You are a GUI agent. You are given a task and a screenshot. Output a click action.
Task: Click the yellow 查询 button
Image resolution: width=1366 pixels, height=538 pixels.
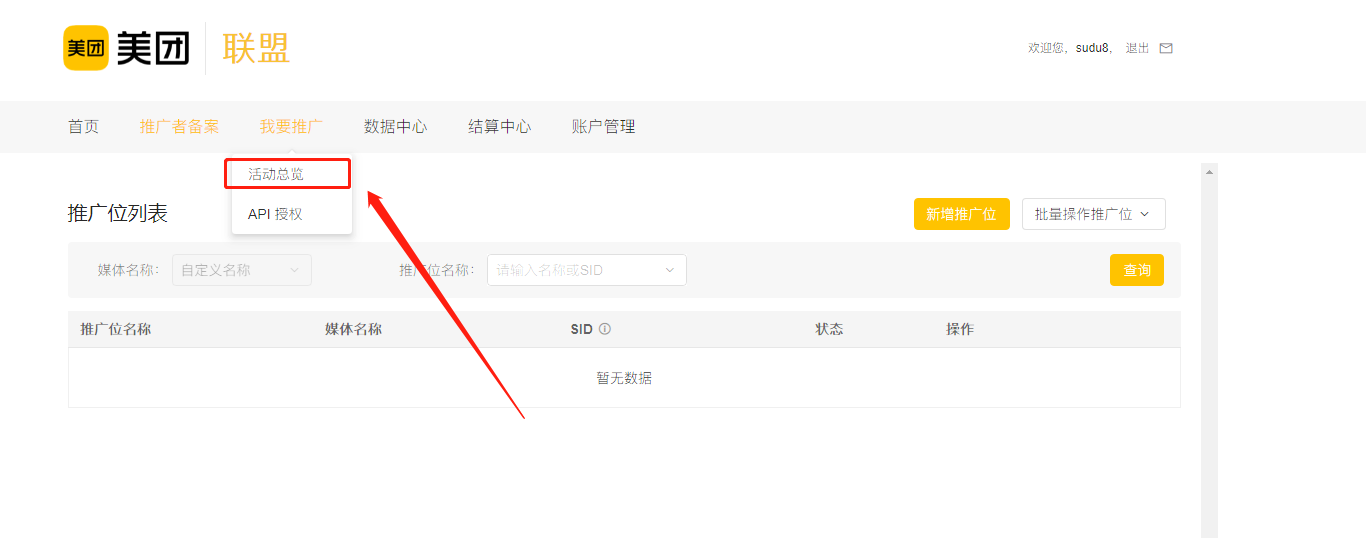click(x=1136, y=270)
